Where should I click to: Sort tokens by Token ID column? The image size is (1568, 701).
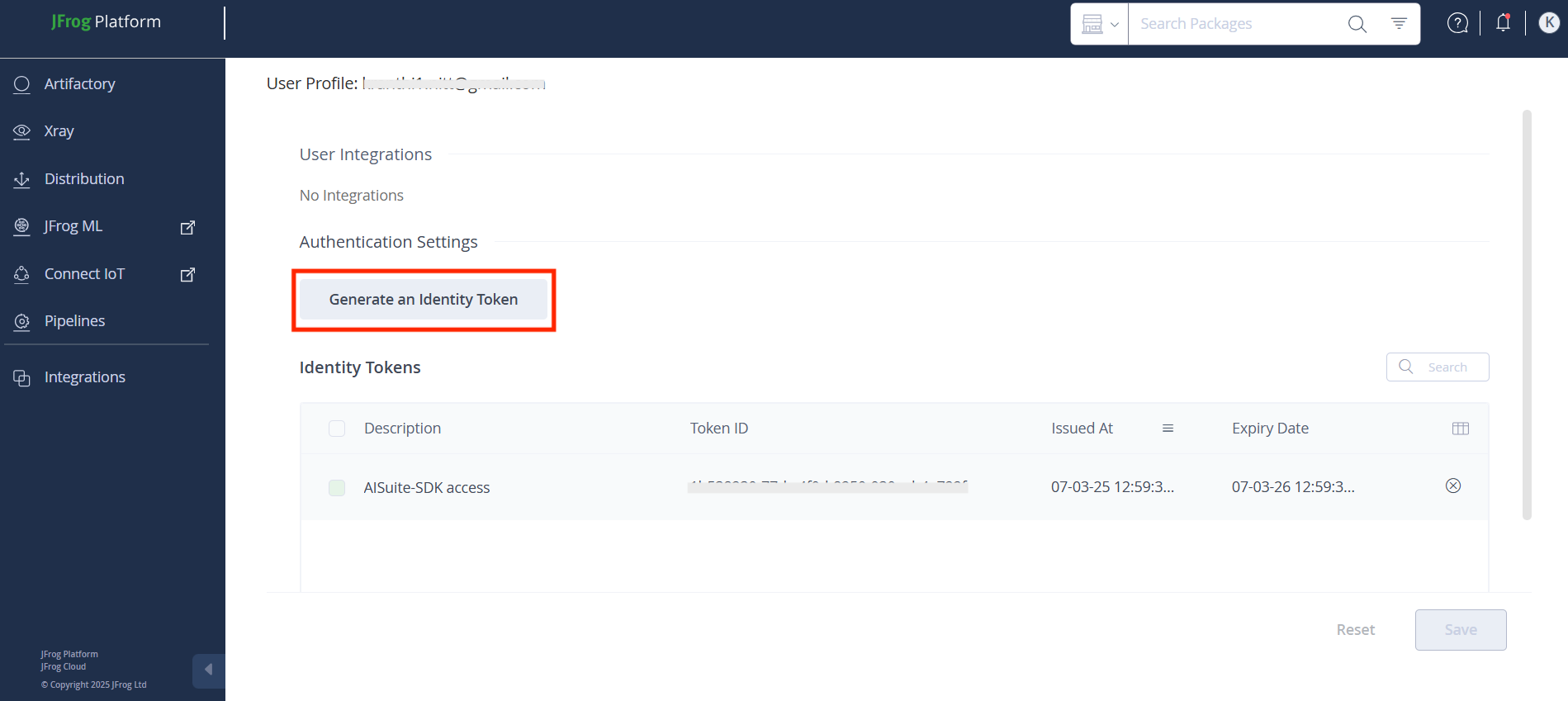click(x=719, y=429)
